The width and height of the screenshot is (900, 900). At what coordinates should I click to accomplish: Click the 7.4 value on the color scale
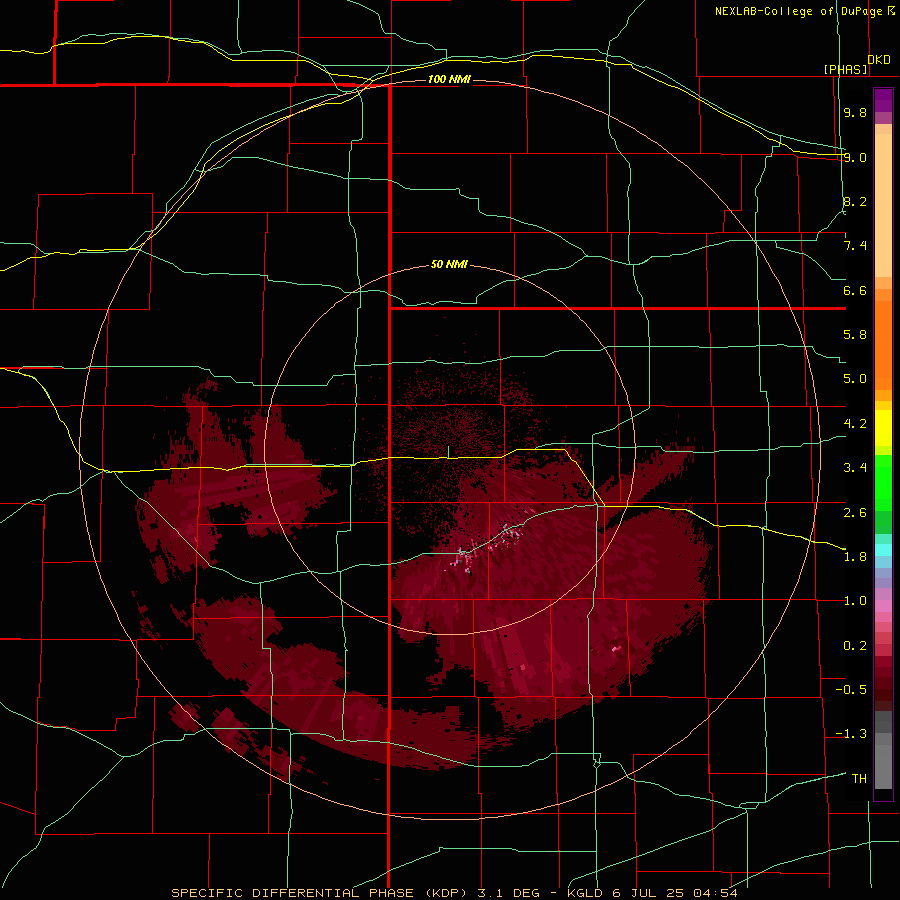pyautogui.click(x=855, y=246)
